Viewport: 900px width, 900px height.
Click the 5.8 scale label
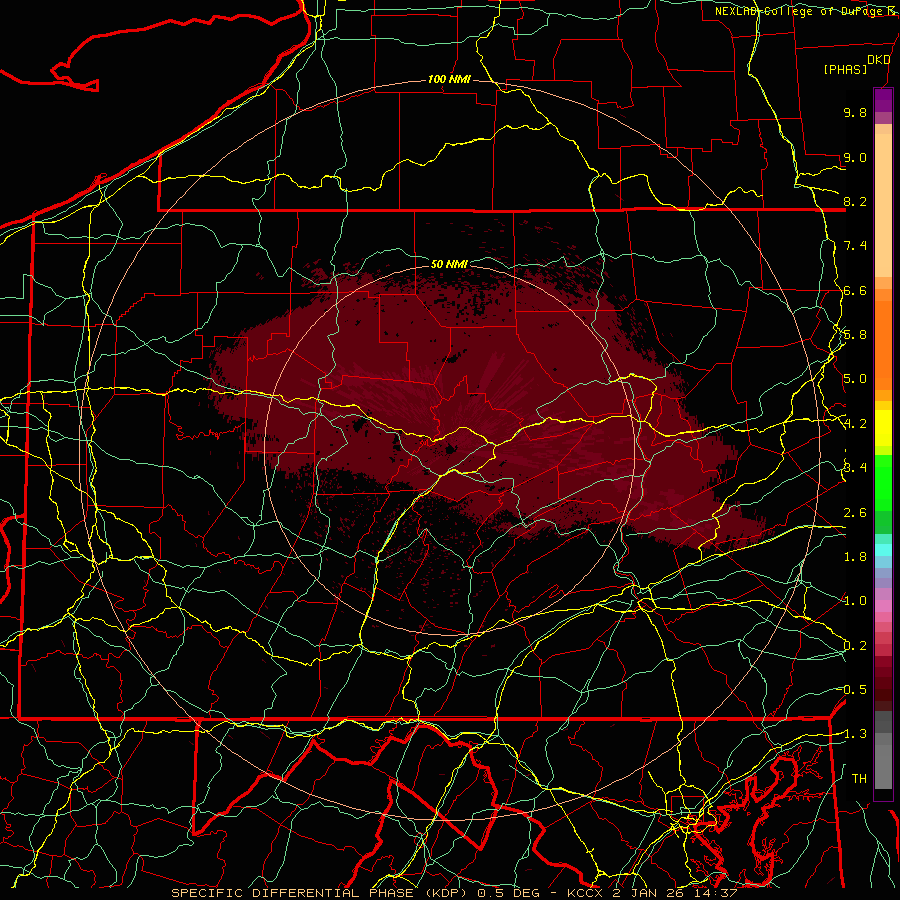pos(855,335)
